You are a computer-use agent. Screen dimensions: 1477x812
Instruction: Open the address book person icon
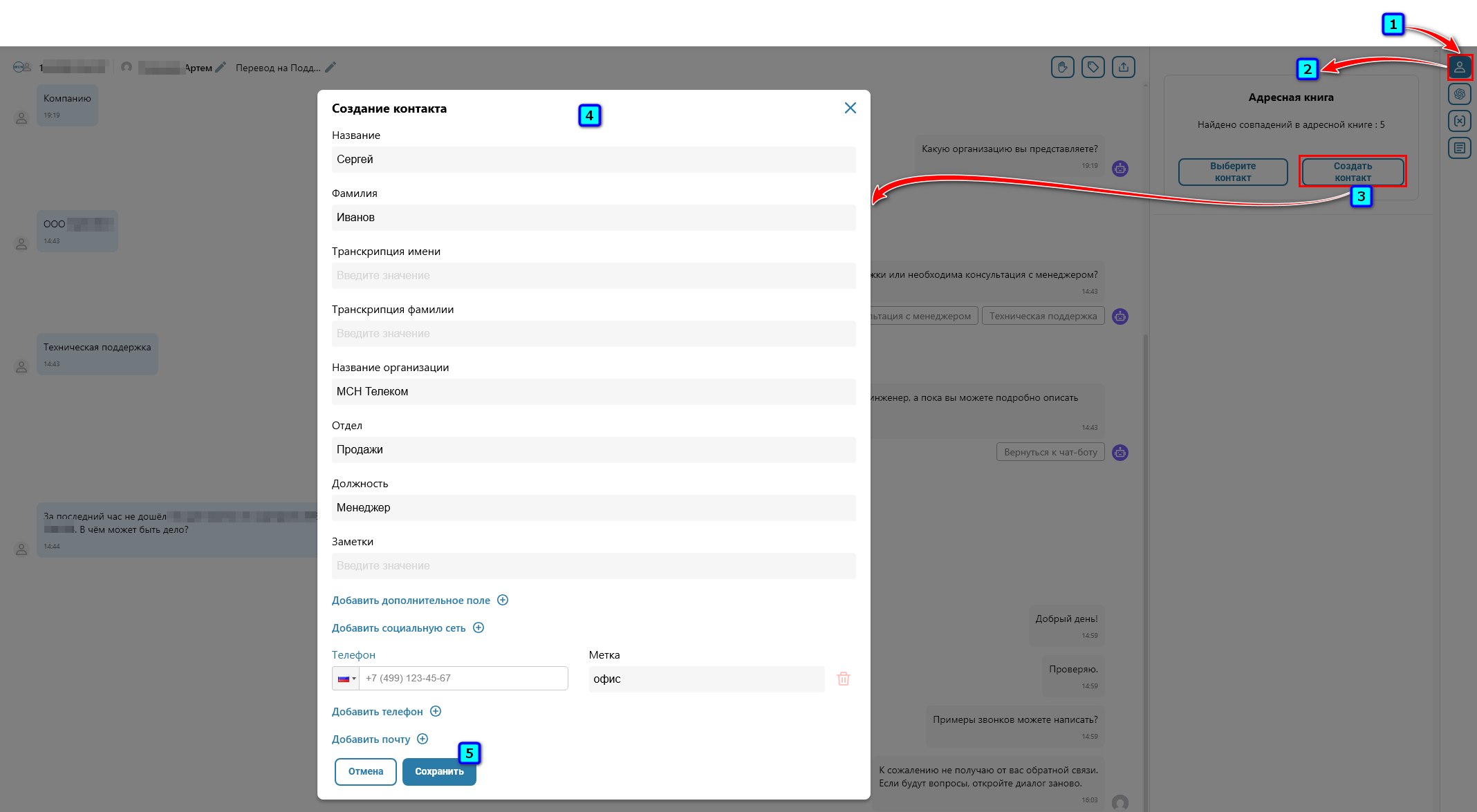pos(1459,68)
